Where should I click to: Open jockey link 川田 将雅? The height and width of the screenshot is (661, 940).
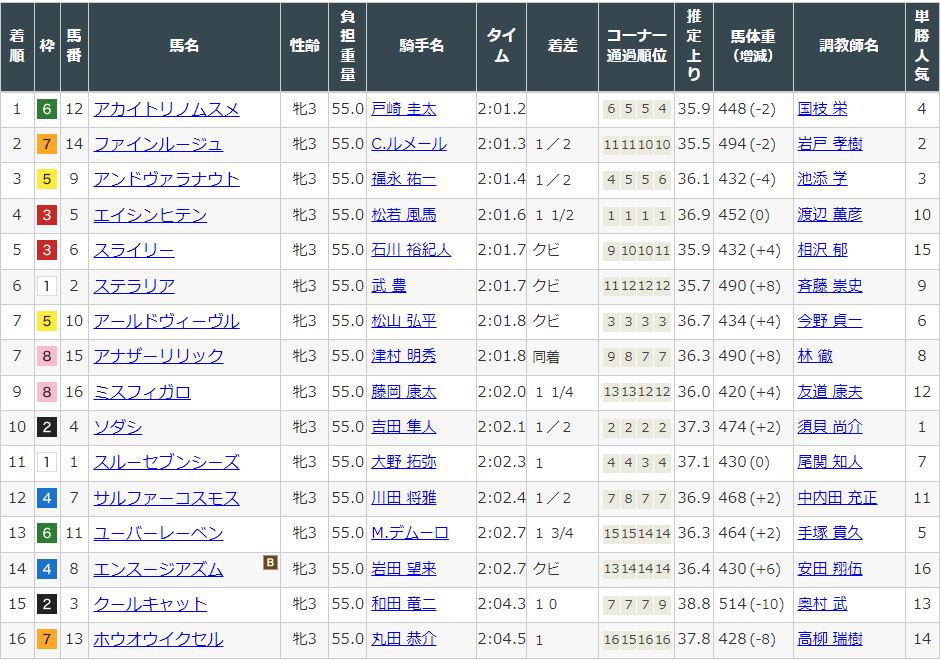tap(403, 498)
